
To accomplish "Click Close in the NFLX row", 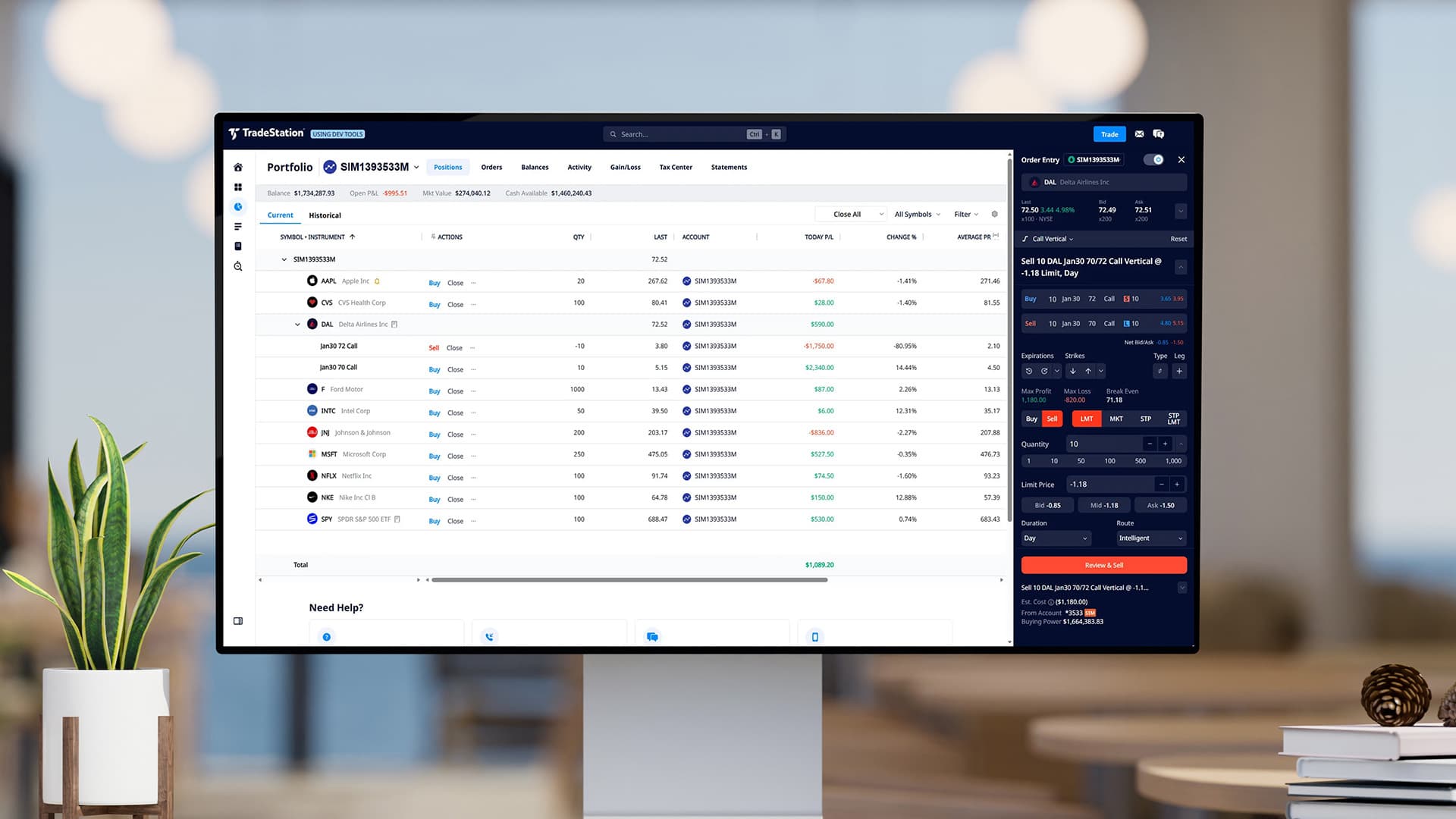I will (455, 479).
